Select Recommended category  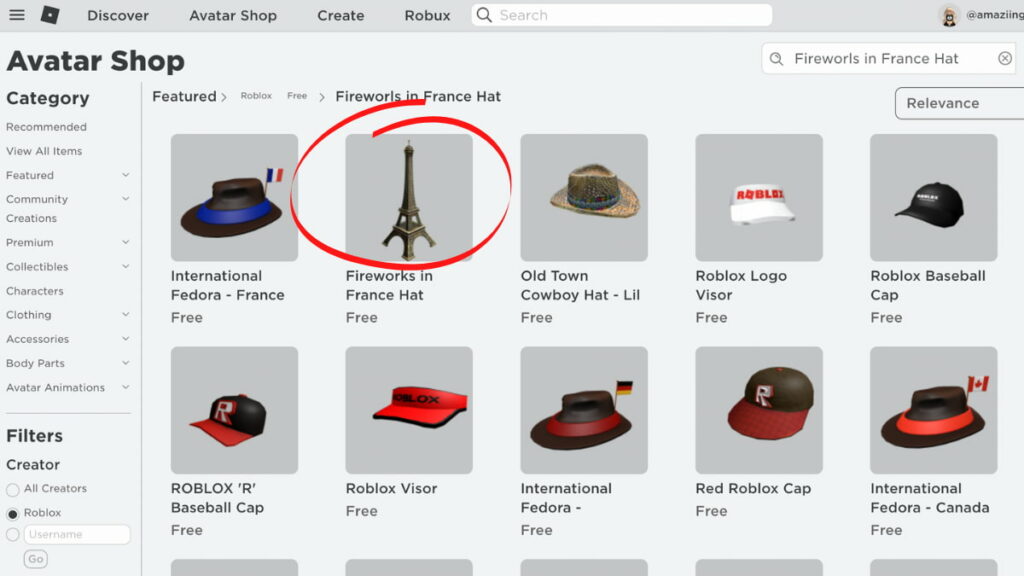[46, 127]
